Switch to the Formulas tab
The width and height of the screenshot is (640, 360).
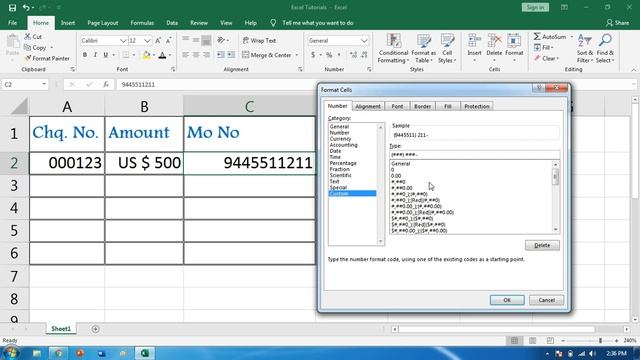(x=142, y=23)
